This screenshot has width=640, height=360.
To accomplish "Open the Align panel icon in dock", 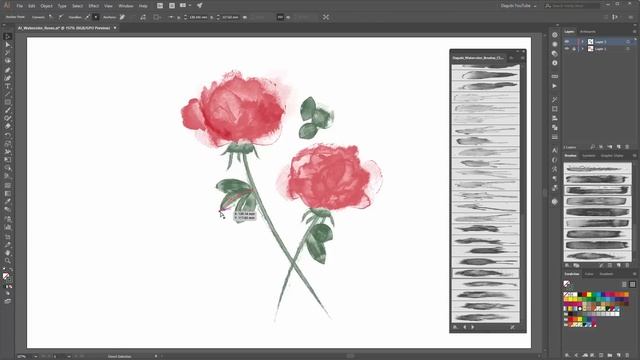I will coord(555,118).
